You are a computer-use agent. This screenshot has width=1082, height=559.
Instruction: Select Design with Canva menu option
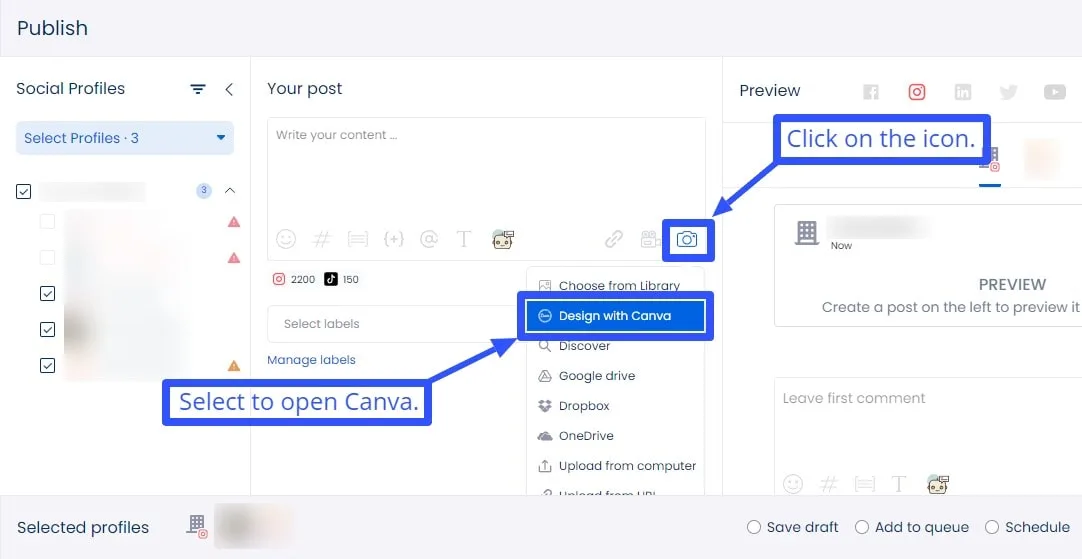[615, 316]
